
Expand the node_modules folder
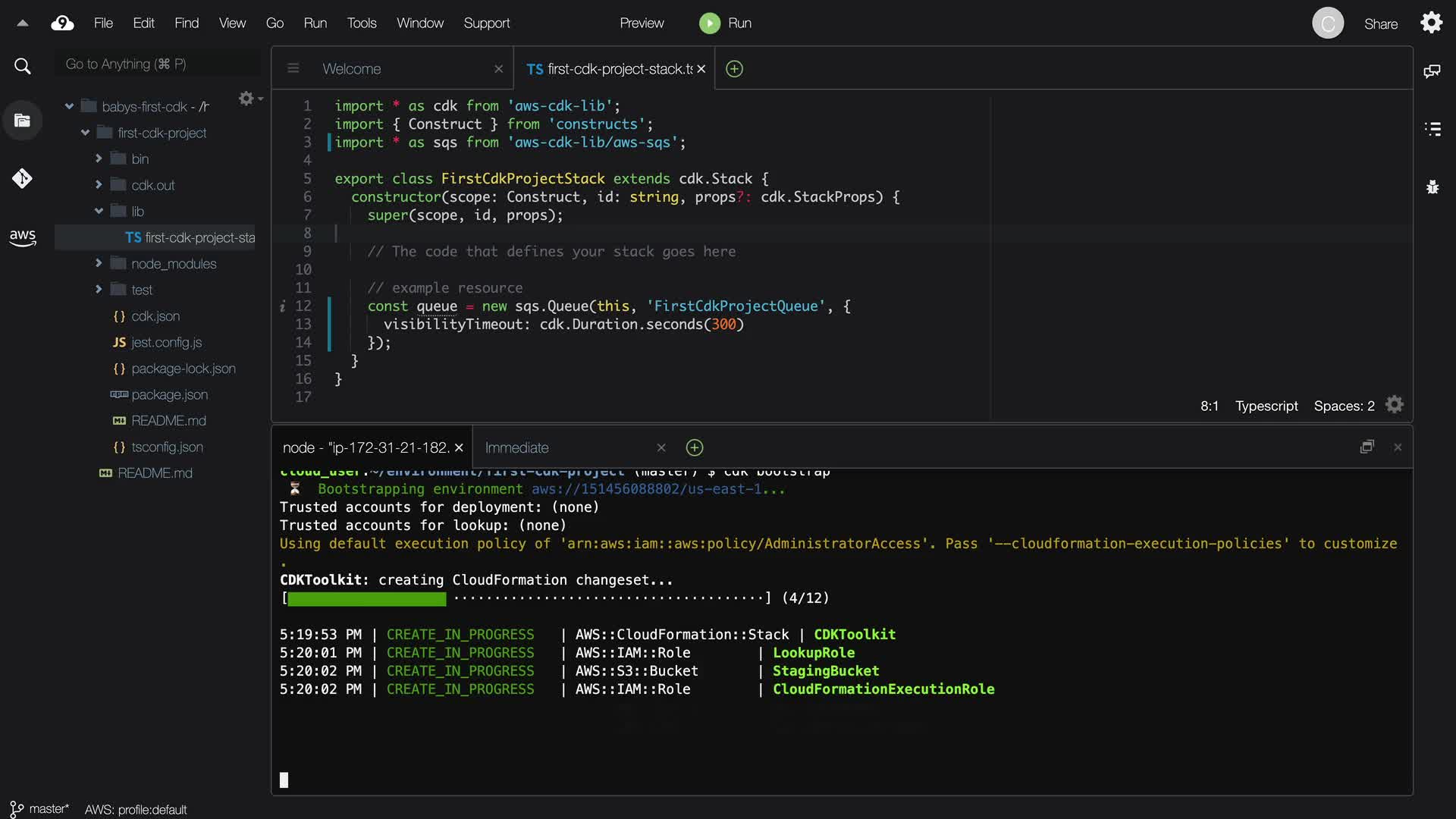tap(99, 264)
